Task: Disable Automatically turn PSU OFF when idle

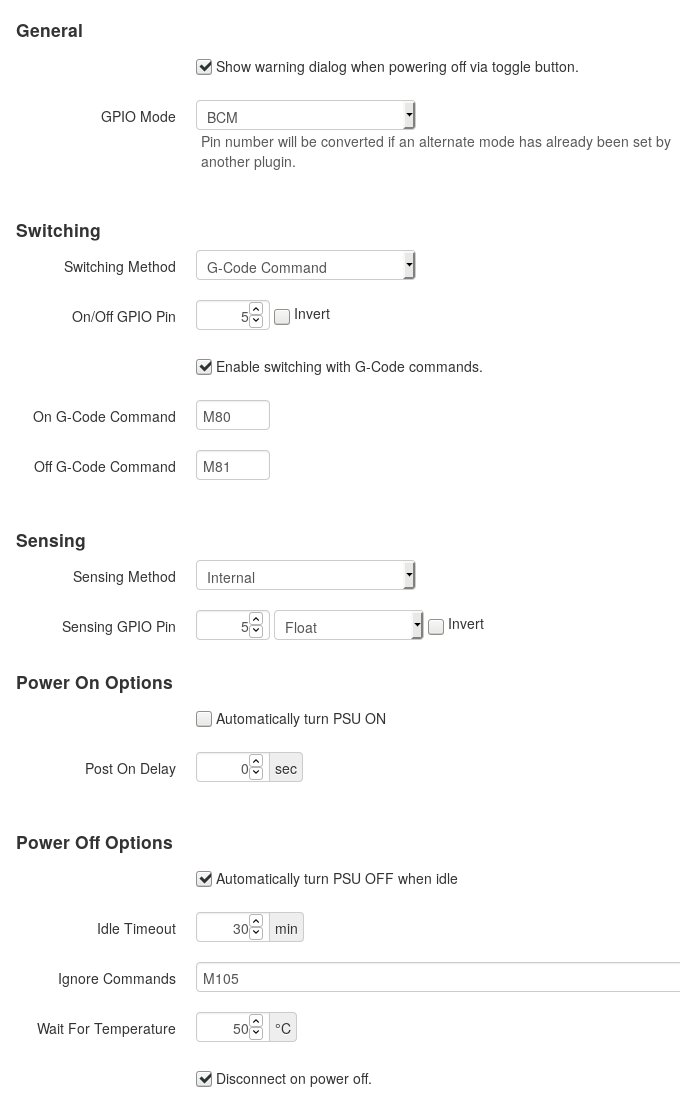Action: [x=204, y=878]
